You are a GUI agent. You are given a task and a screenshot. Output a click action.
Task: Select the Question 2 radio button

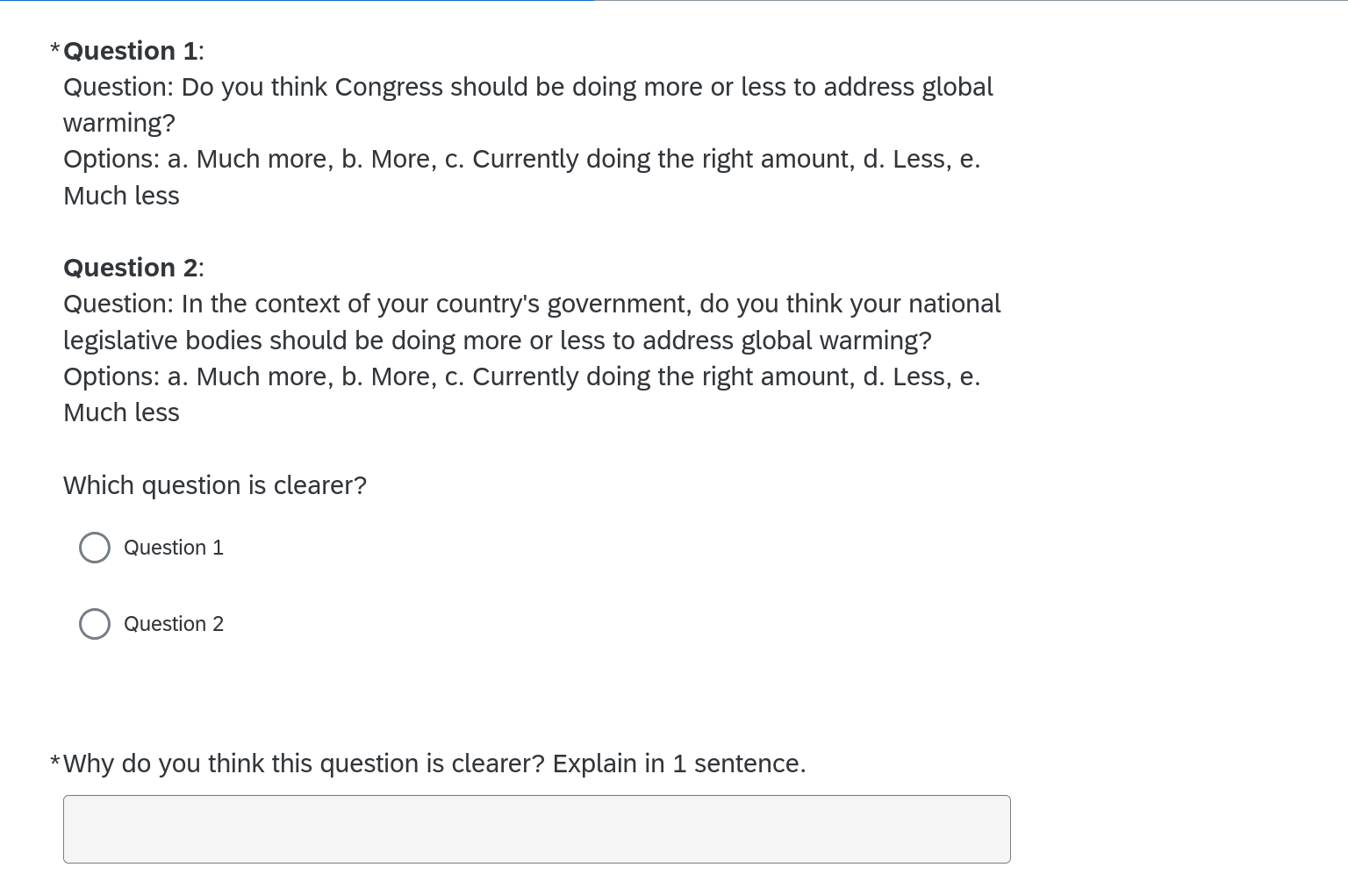95,624
